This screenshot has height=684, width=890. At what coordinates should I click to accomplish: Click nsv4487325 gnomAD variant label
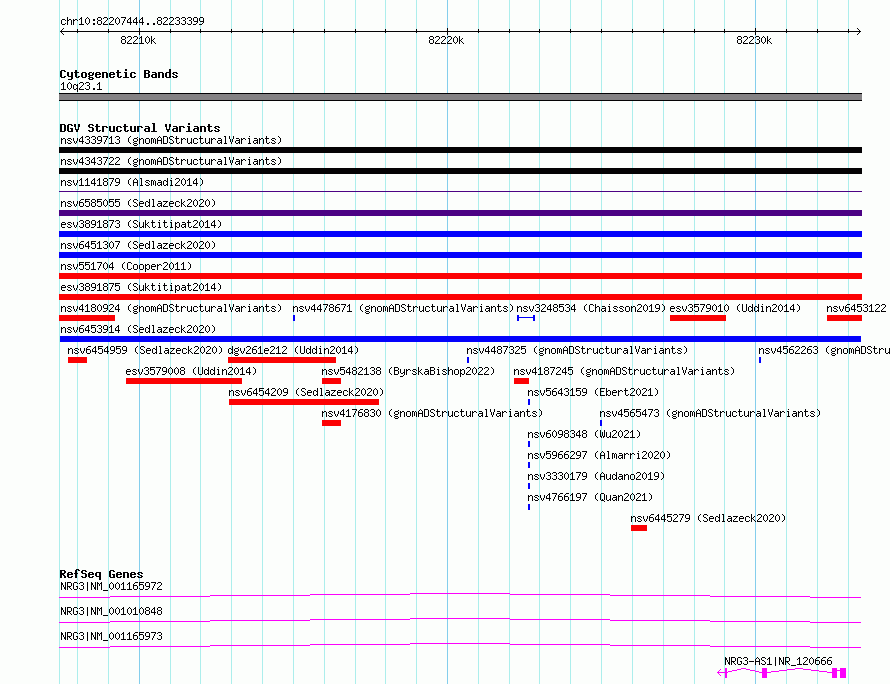pos(577,350)
